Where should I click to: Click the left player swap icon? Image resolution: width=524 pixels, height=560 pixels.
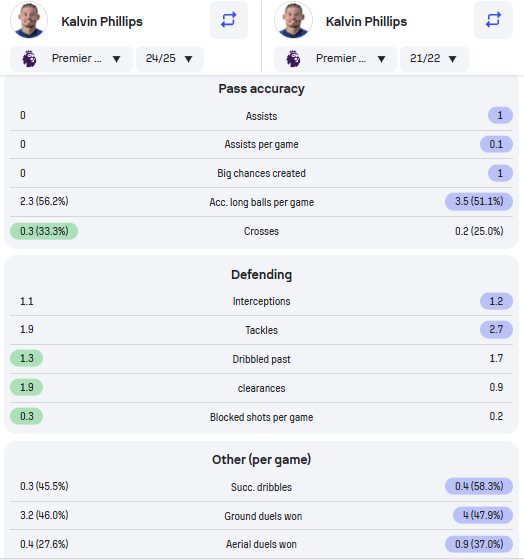point(229,20)
